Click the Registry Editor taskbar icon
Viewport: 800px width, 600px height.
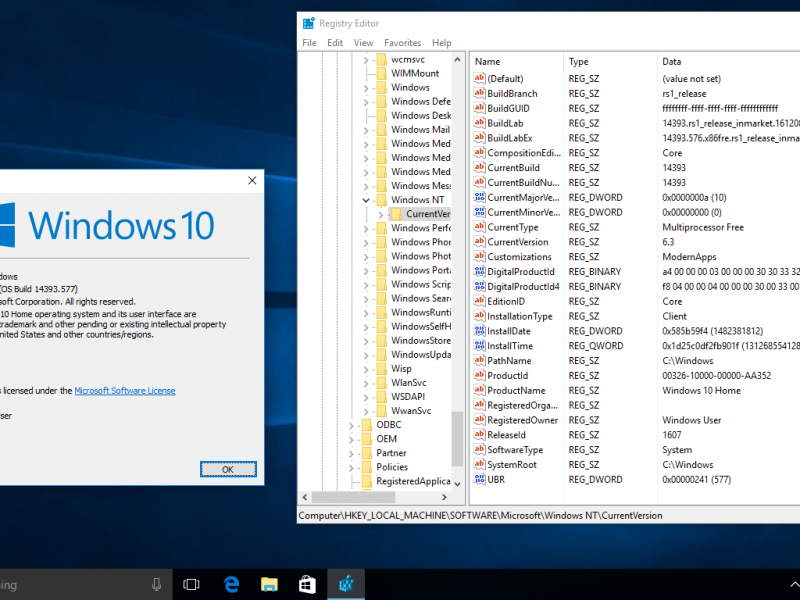click(x=346, y=584)
